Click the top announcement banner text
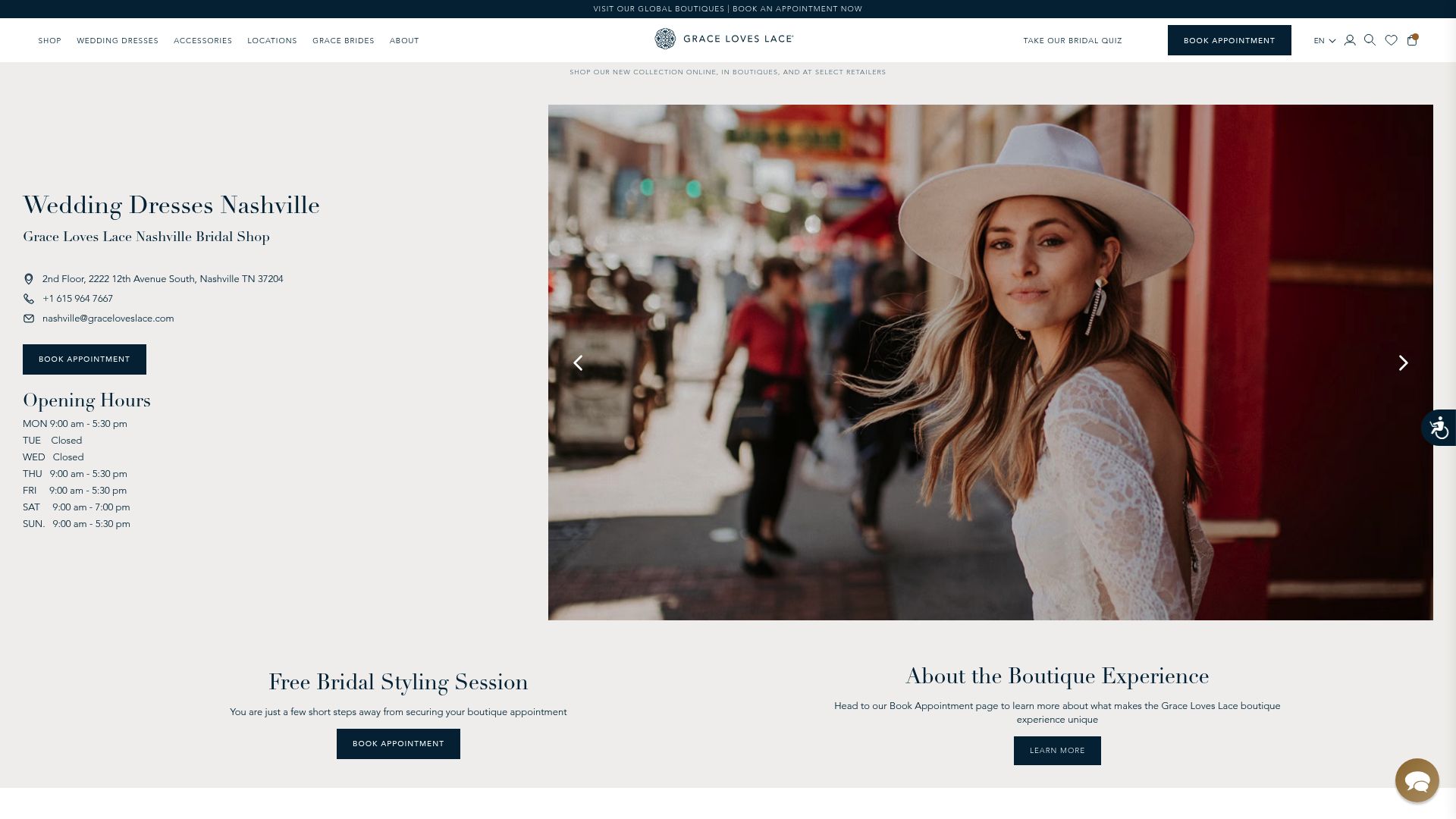1456x819 pixels. pyautogui.click(x=727, y=9)
